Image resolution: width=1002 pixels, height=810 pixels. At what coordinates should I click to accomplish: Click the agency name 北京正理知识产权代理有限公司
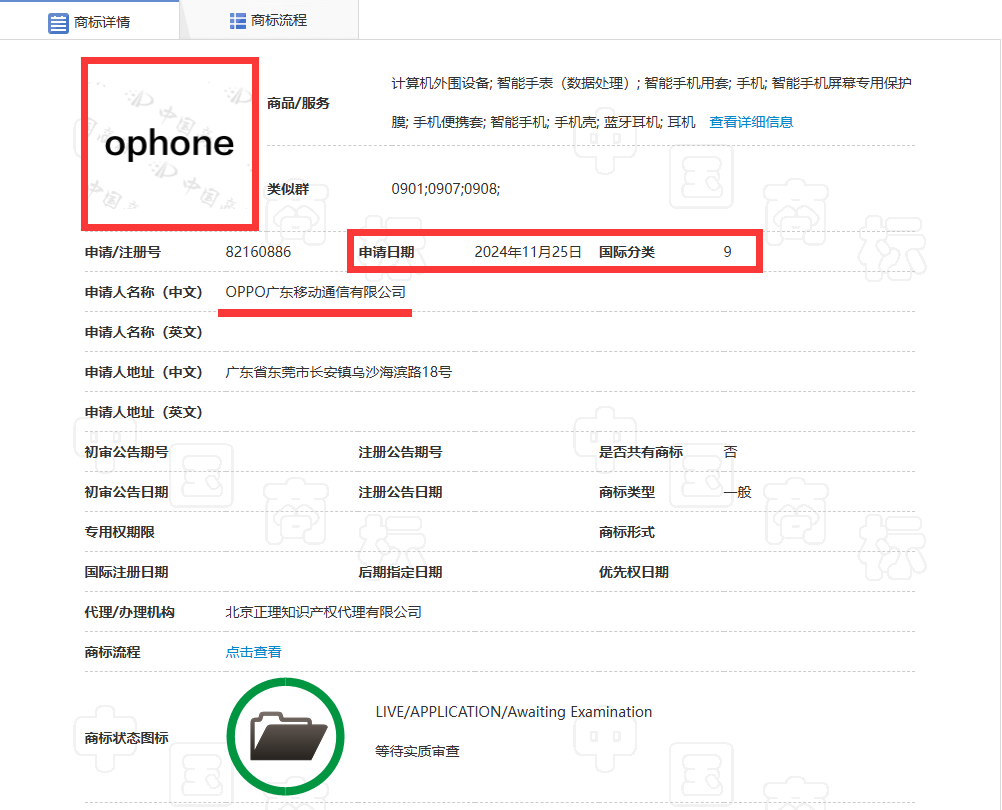(323, 612)
